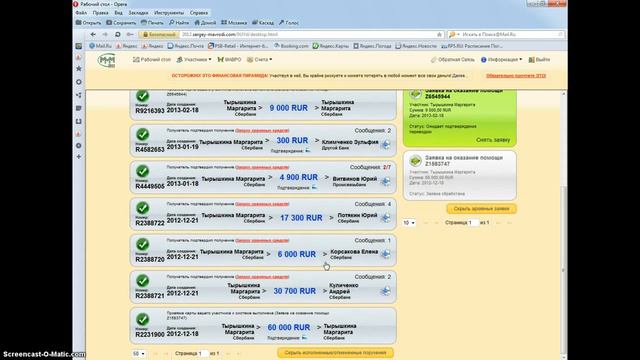This screenshot has height=360, width=640.
Task: Click the Мозаика toolbar button
Action: (234, 23)
